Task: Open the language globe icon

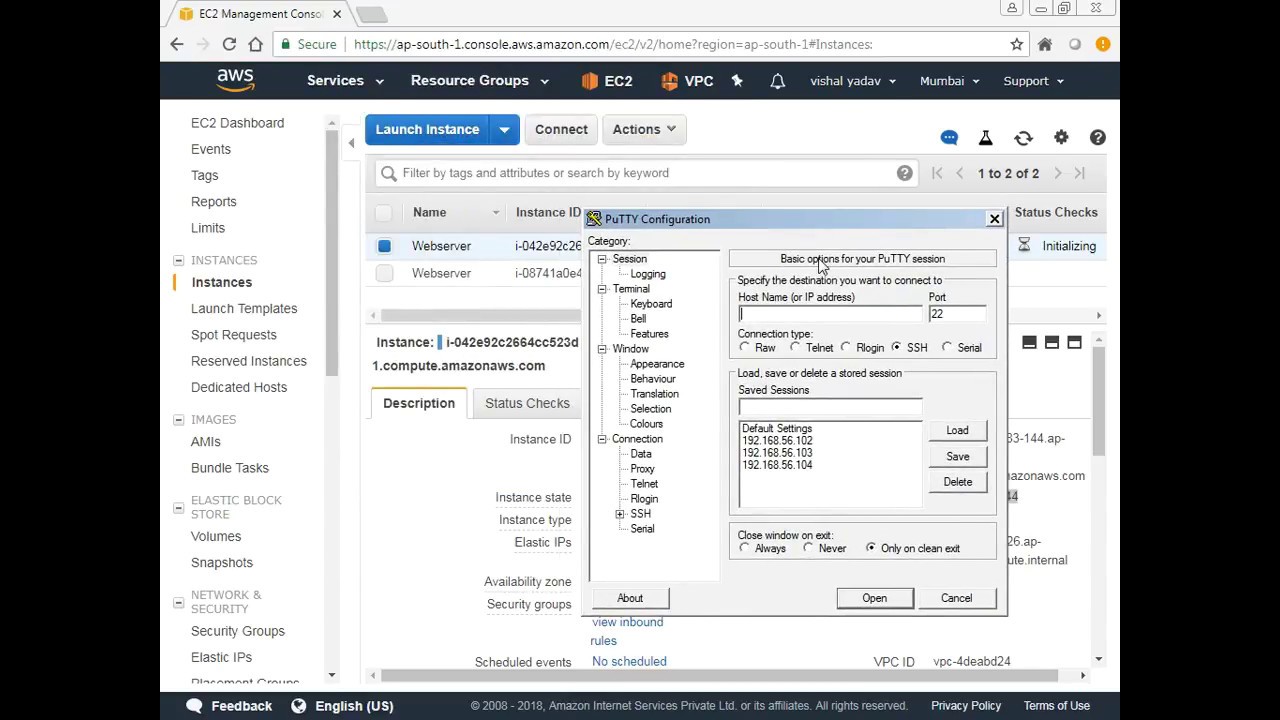Action: point(298,706)
